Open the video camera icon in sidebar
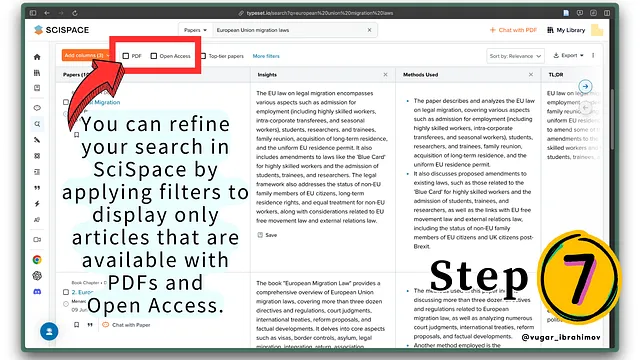 [x=37, y=240]
